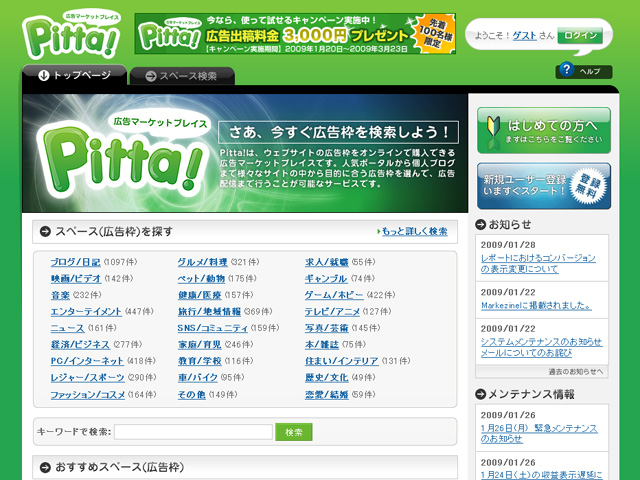
Task: Click the 登録無料 starburst badge
Action: point(588,187)
